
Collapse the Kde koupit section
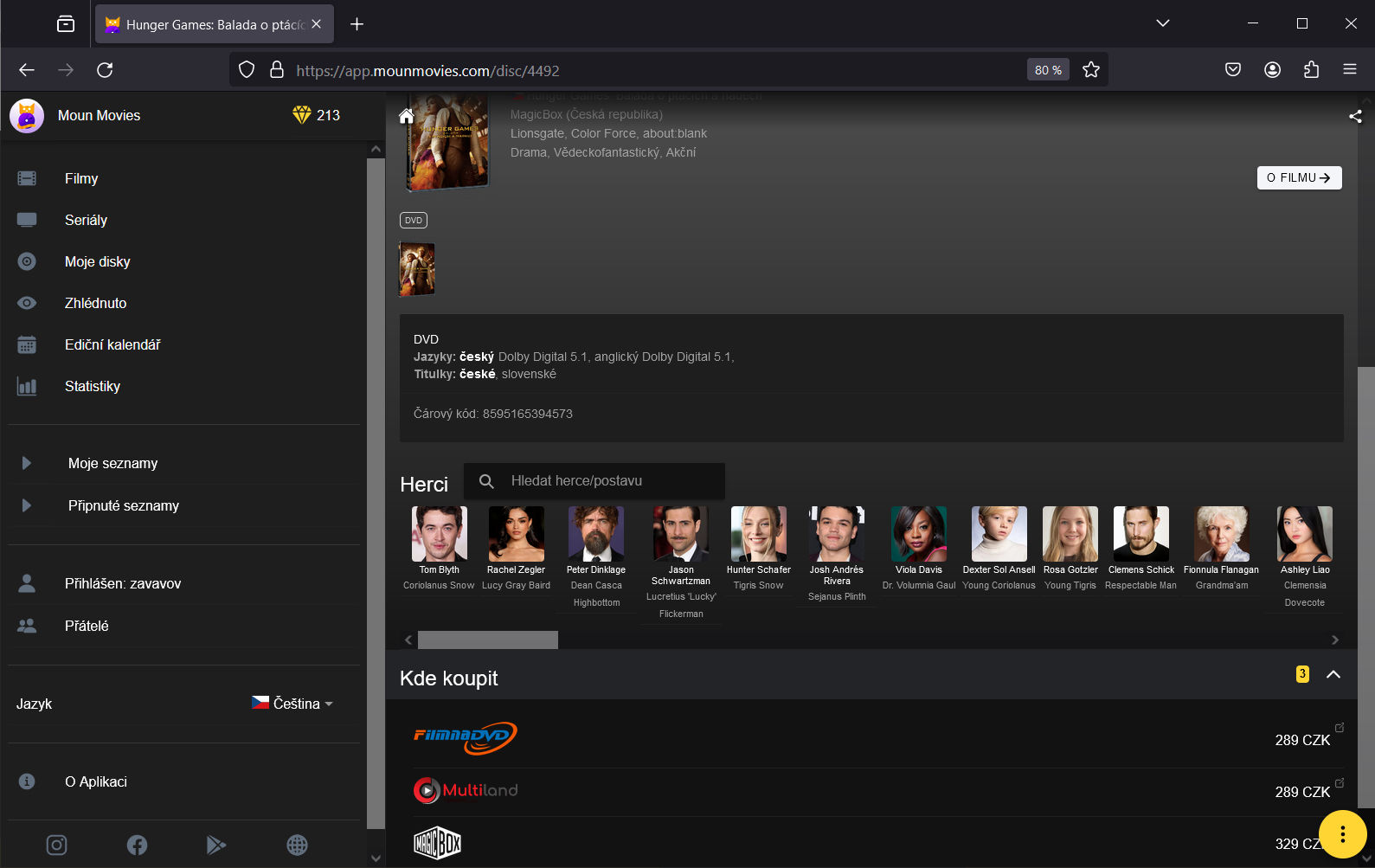(x=1333, y=674)
